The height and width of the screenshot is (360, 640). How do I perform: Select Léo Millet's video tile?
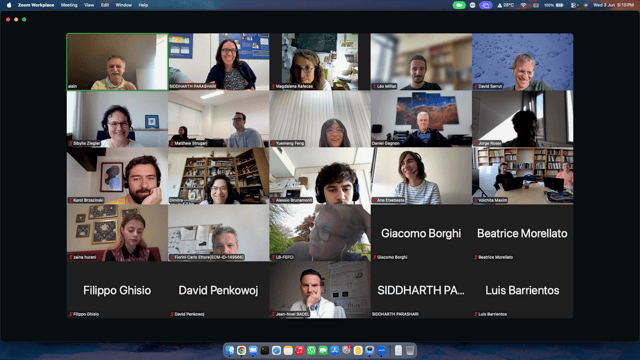click(x=421, y=62)
